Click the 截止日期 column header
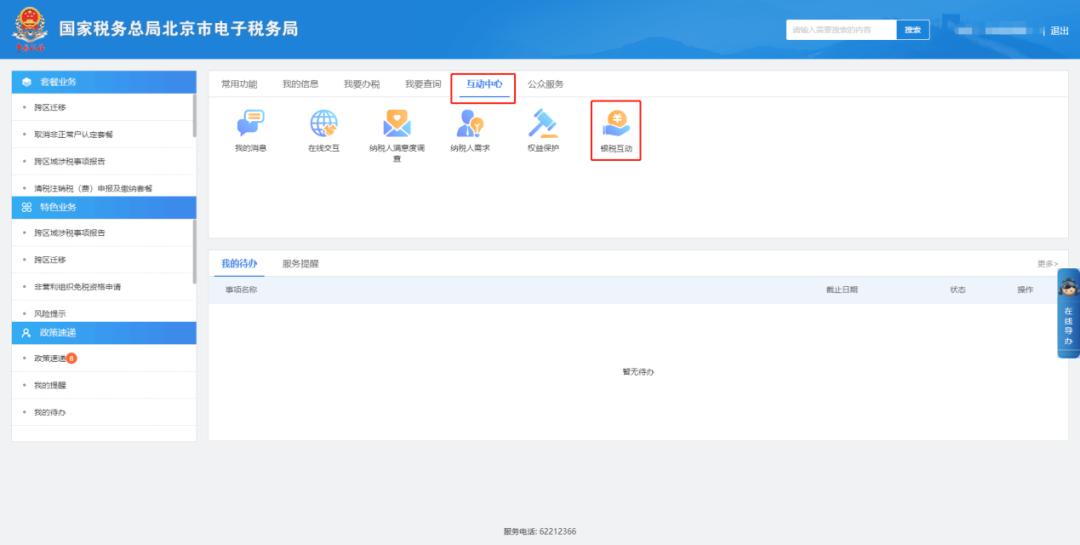The height and width of the screenshot is (545, 1080). pyautogui.click(x=842, y=290)
